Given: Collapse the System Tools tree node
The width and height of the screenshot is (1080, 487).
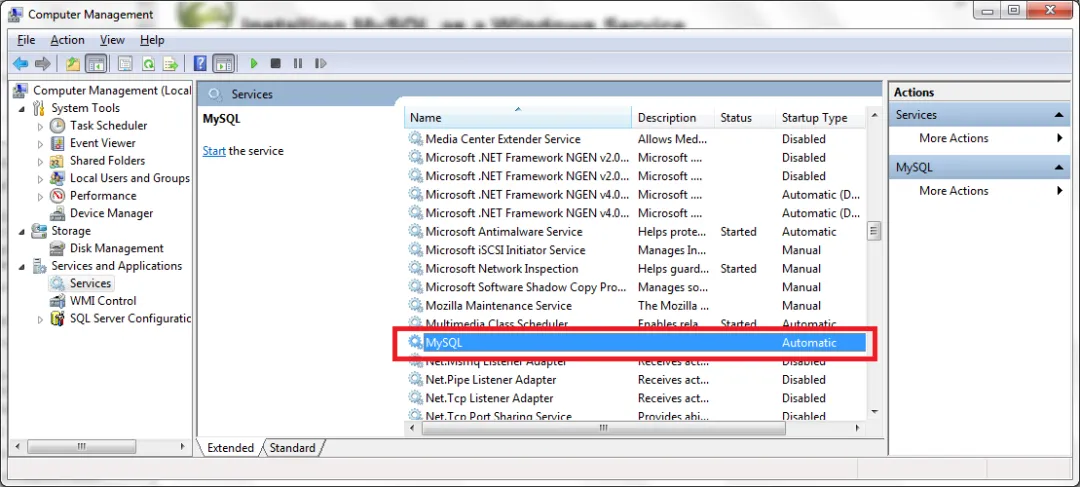Looking at the screenshot, I should tap(21, 109).
